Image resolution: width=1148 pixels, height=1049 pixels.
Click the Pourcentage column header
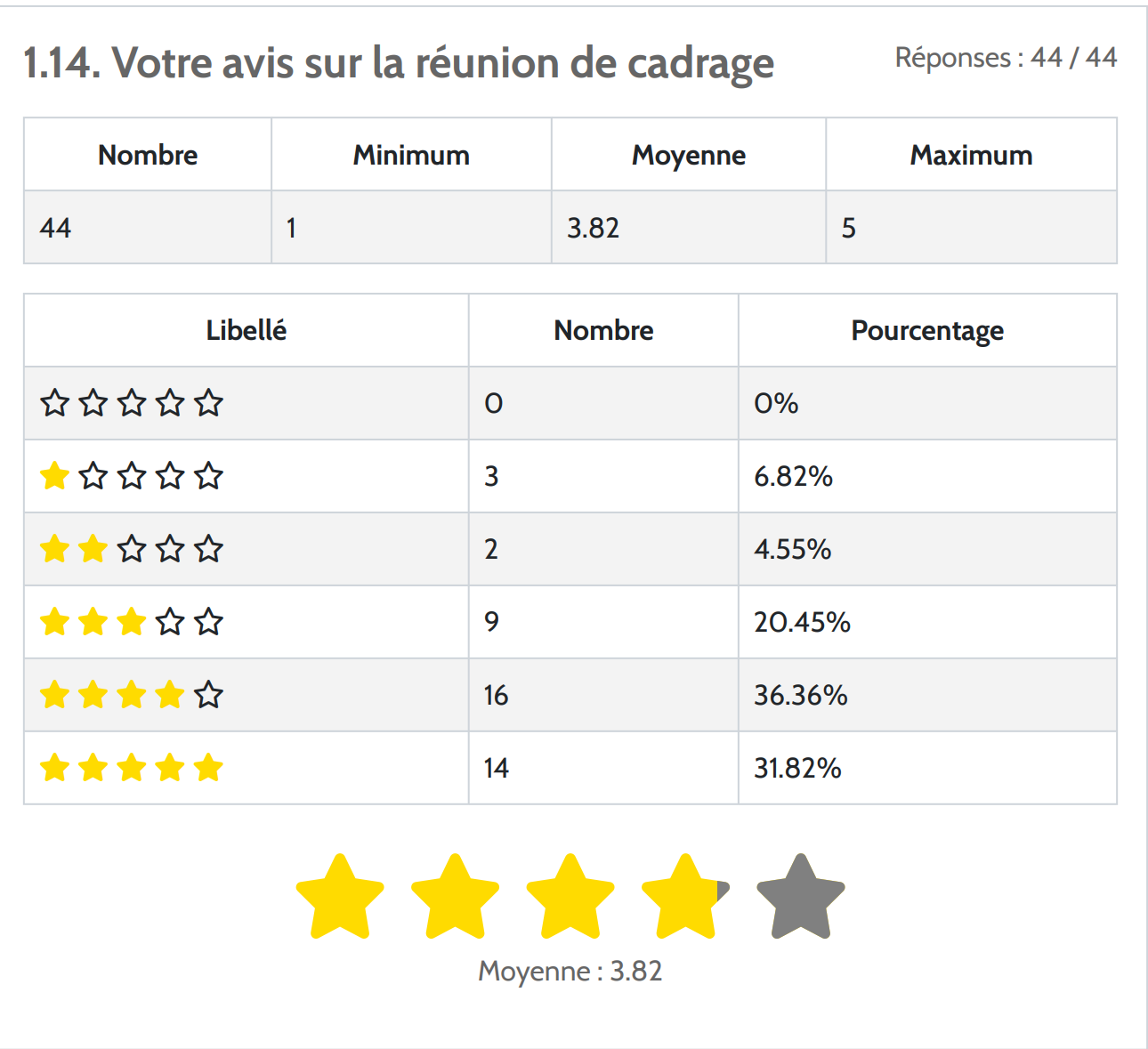927,331
